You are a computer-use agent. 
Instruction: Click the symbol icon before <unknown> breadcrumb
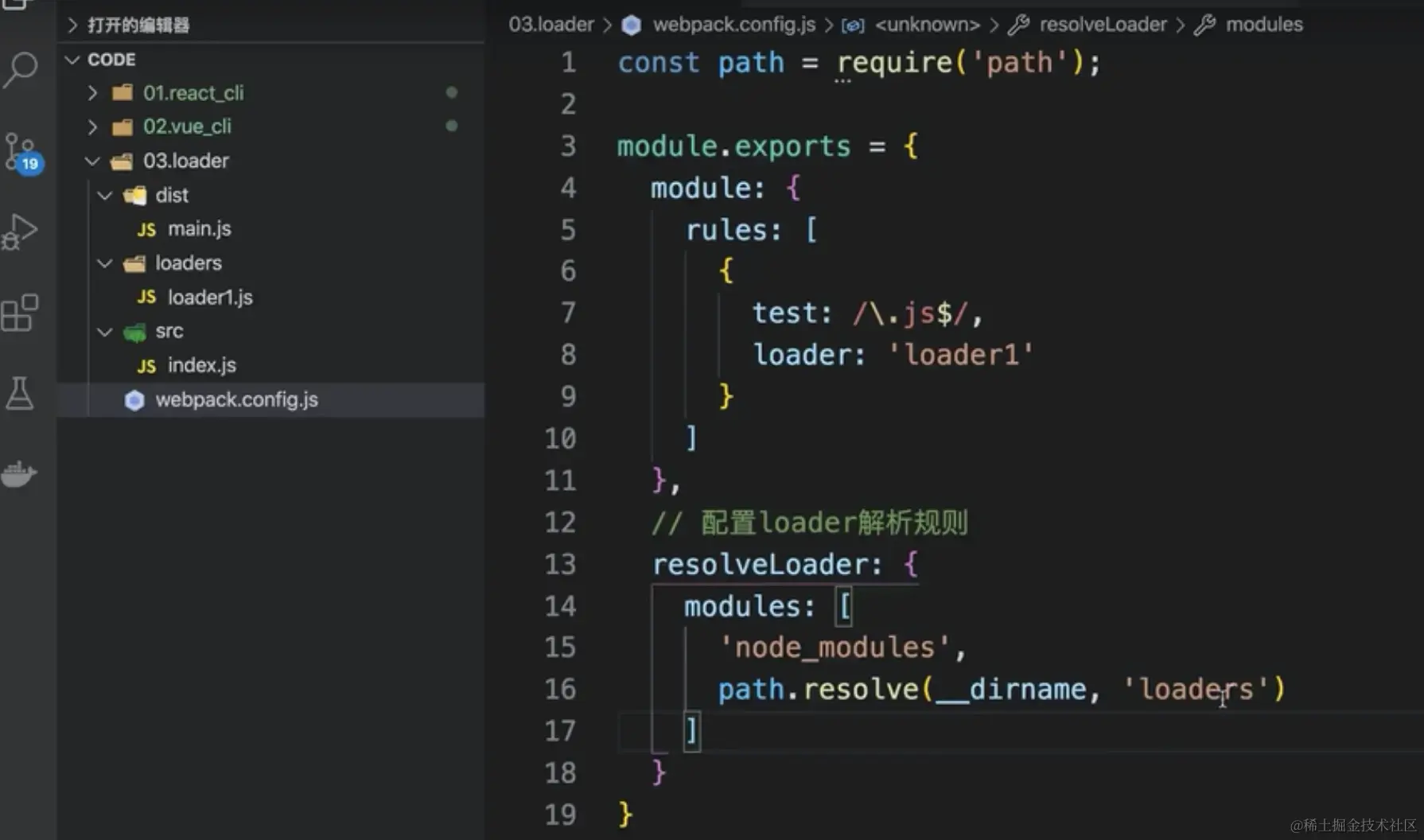[x=853, y=25]
